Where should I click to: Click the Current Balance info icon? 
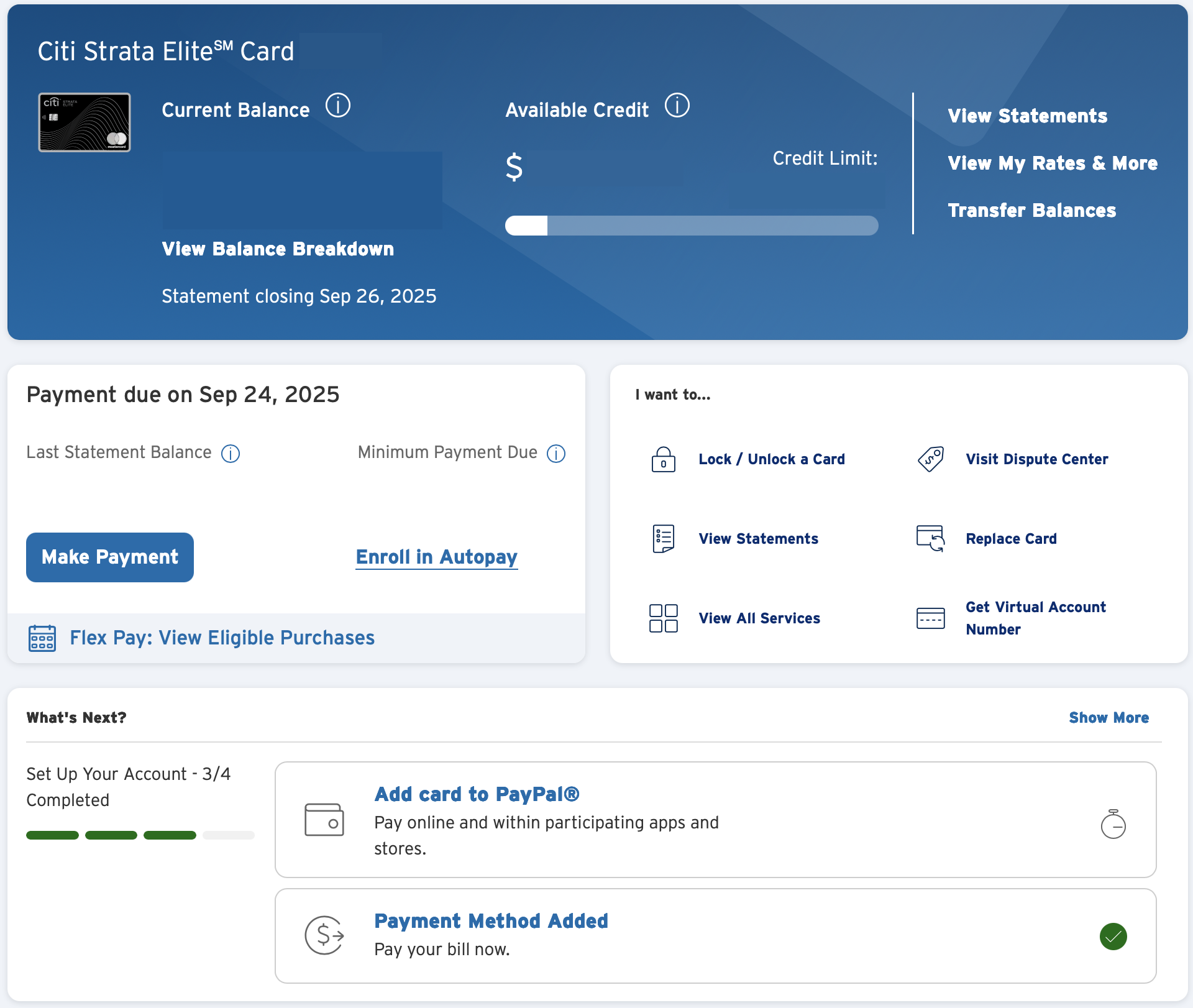(338, 106)
